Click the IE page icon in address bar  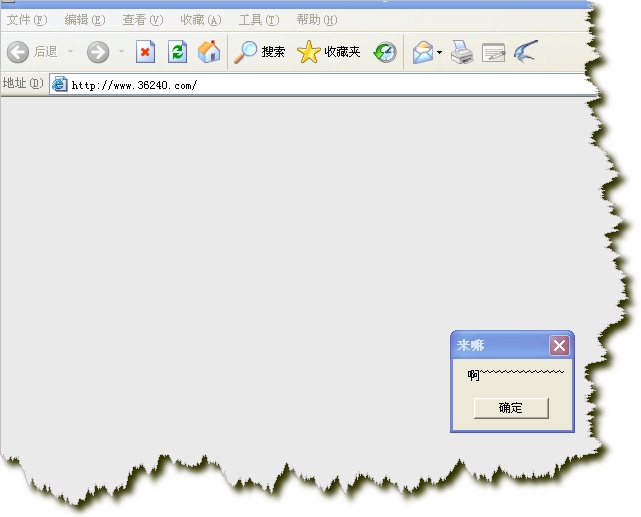click(x=60, y=84)
